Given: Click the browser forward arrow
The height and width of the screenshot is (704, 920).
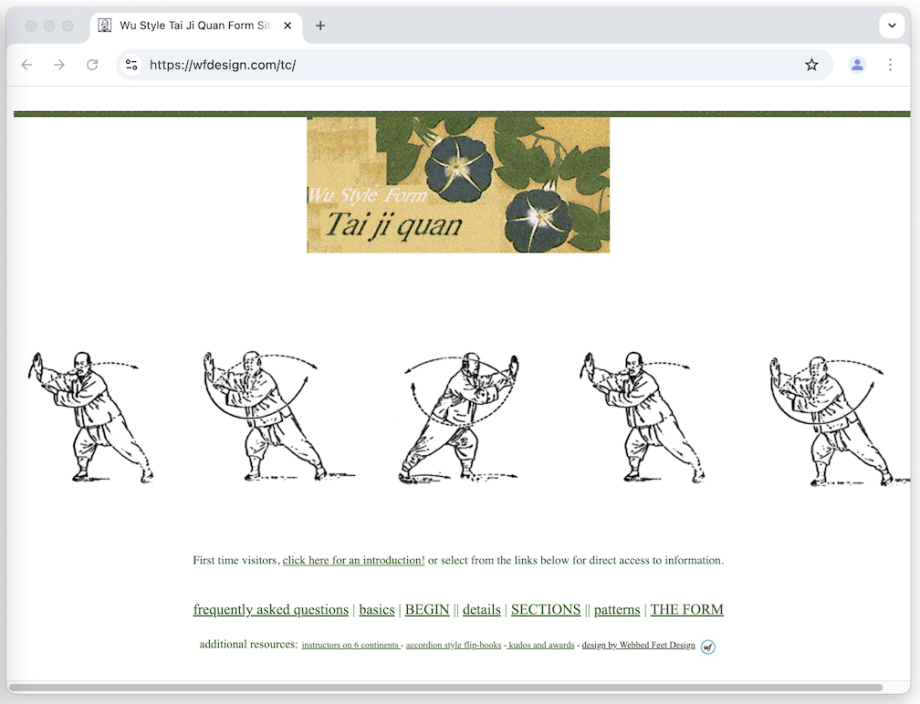Looking at the screenshot, I should [x=59, y=65].
